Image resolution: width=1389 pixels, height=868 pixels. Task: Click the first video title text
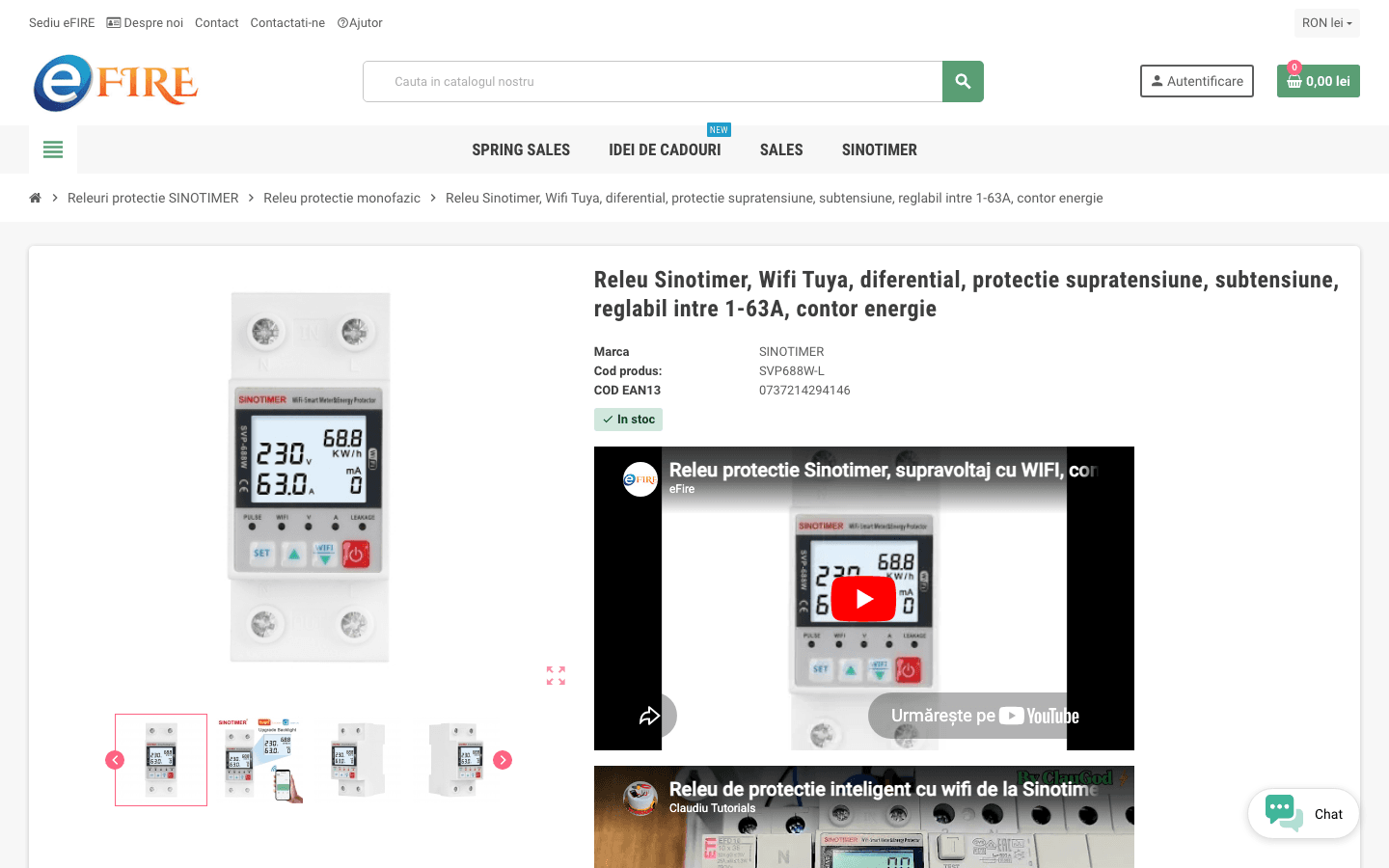883,471
